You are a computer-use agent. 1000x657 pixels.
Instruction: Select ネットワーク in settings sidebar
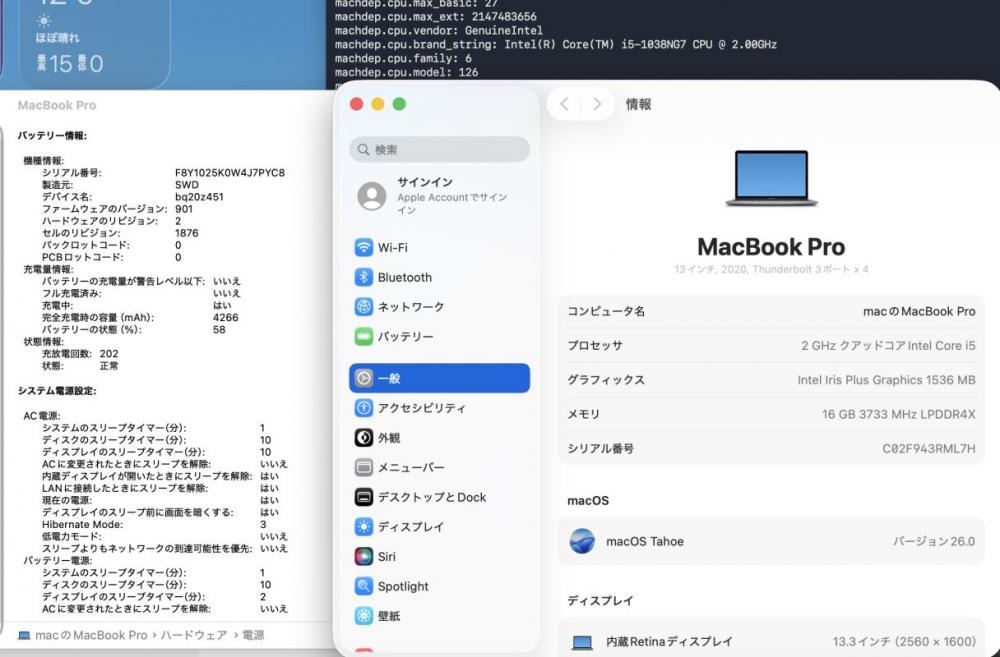tap(439, 307)
